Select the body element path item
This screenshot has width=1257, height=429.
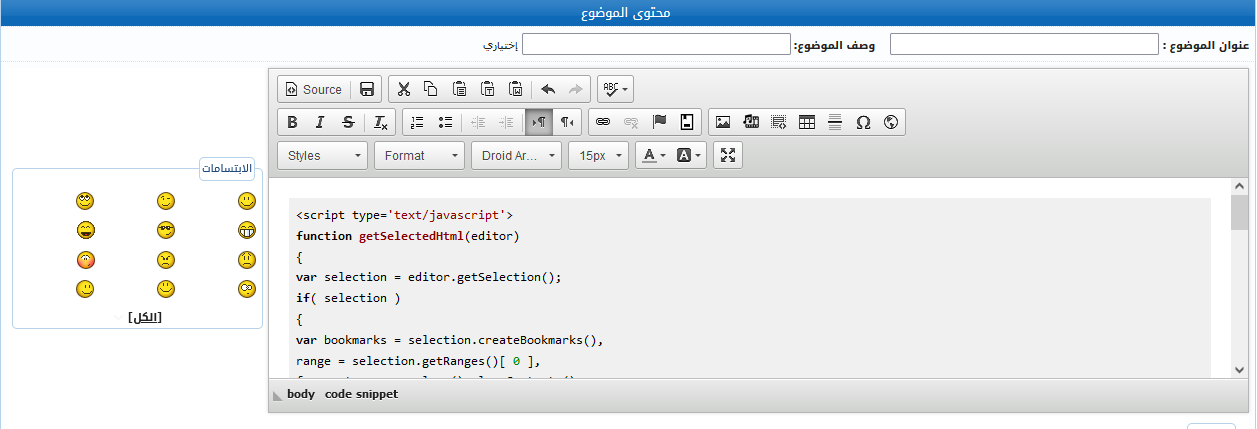coord(301,394)
